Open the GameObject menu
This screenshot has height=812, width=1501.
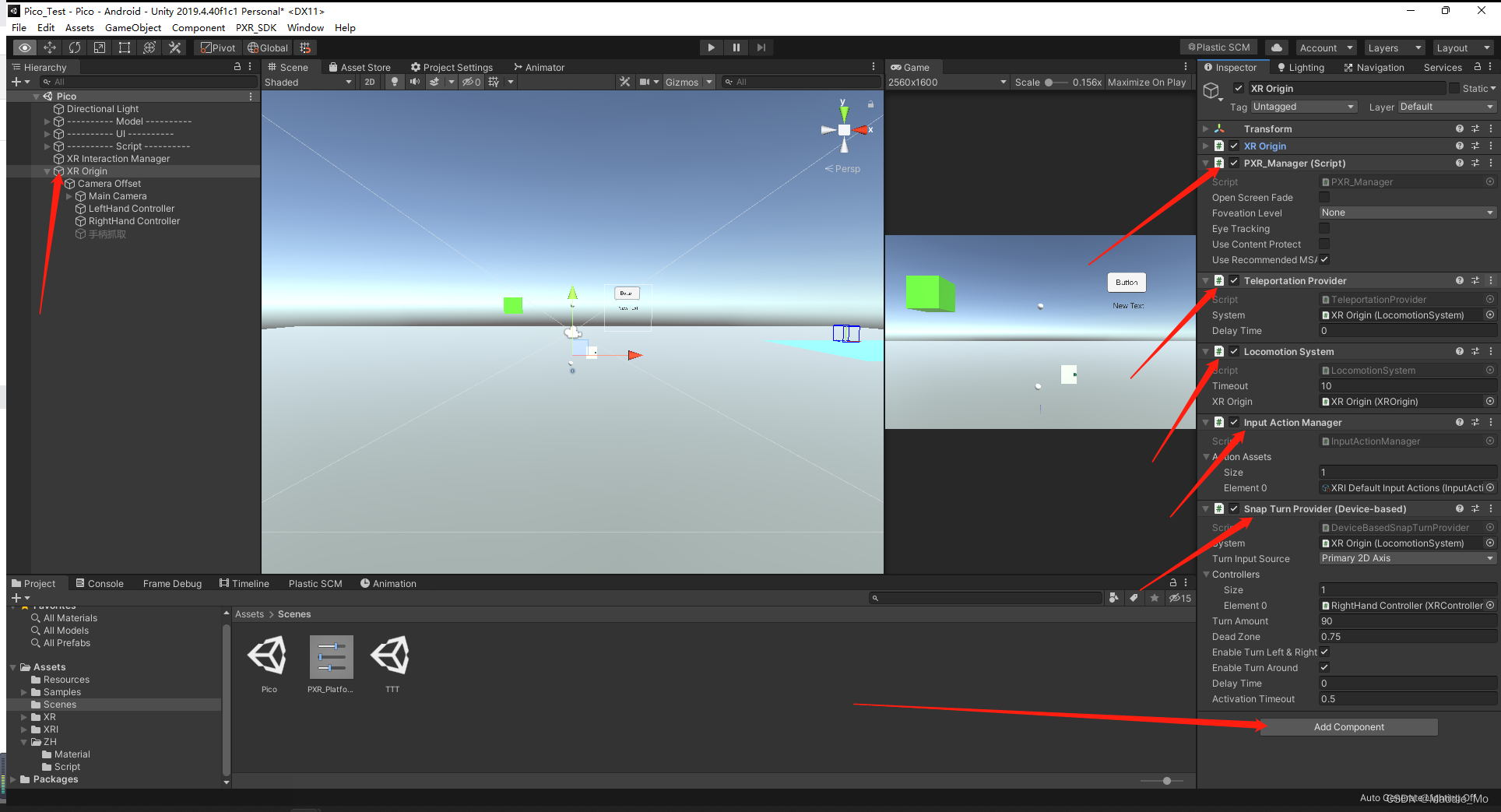133,27
